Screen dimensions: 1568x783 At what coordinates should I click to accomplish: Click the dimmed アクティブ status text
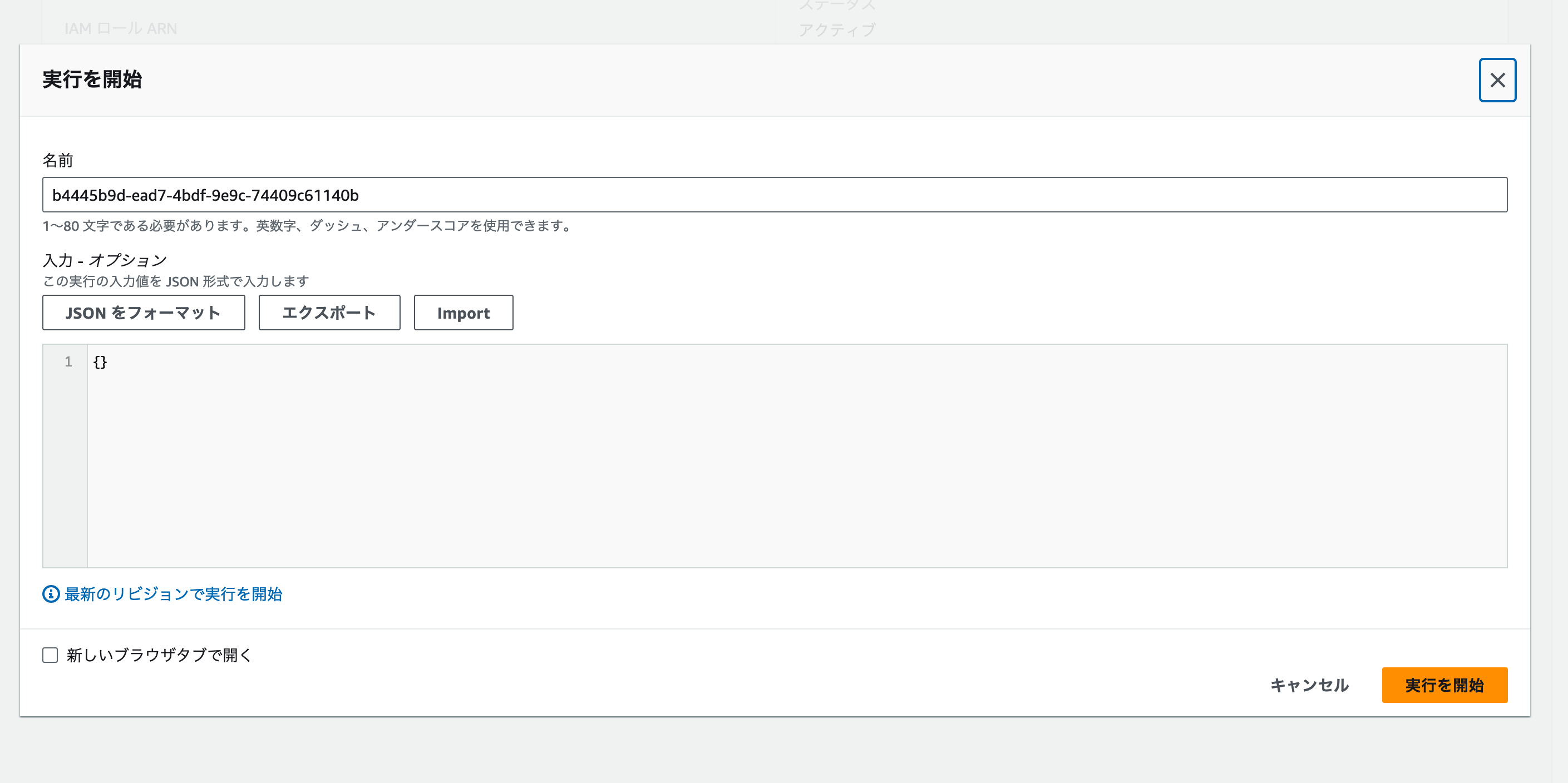(837, 30)
